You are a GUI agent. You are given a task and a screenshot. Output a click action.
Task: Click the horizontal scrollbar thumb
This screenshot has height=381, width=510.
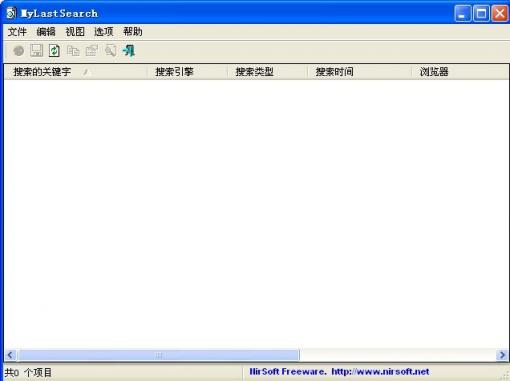[159, 355]
